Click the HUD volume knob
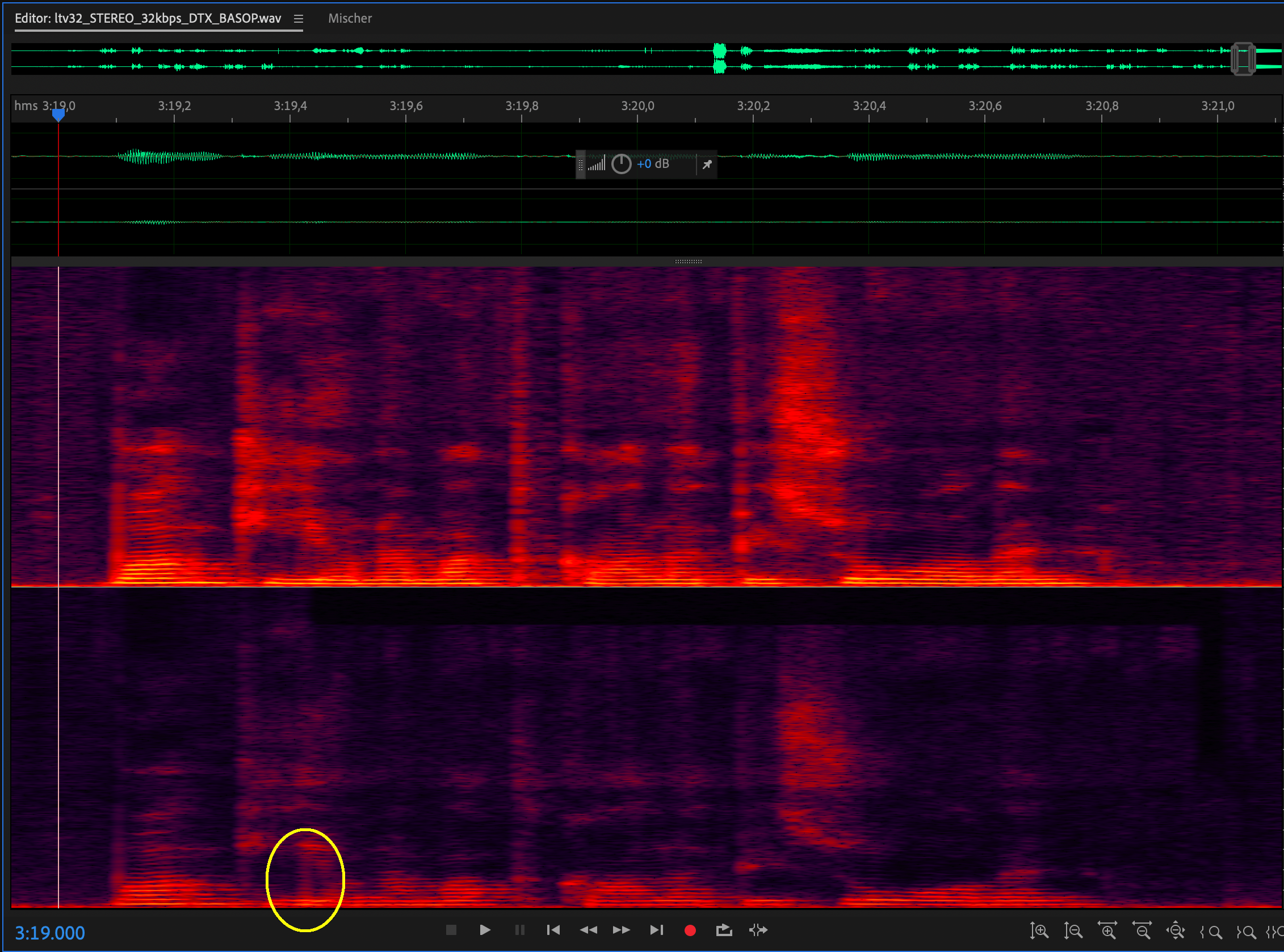 (621, 164)
